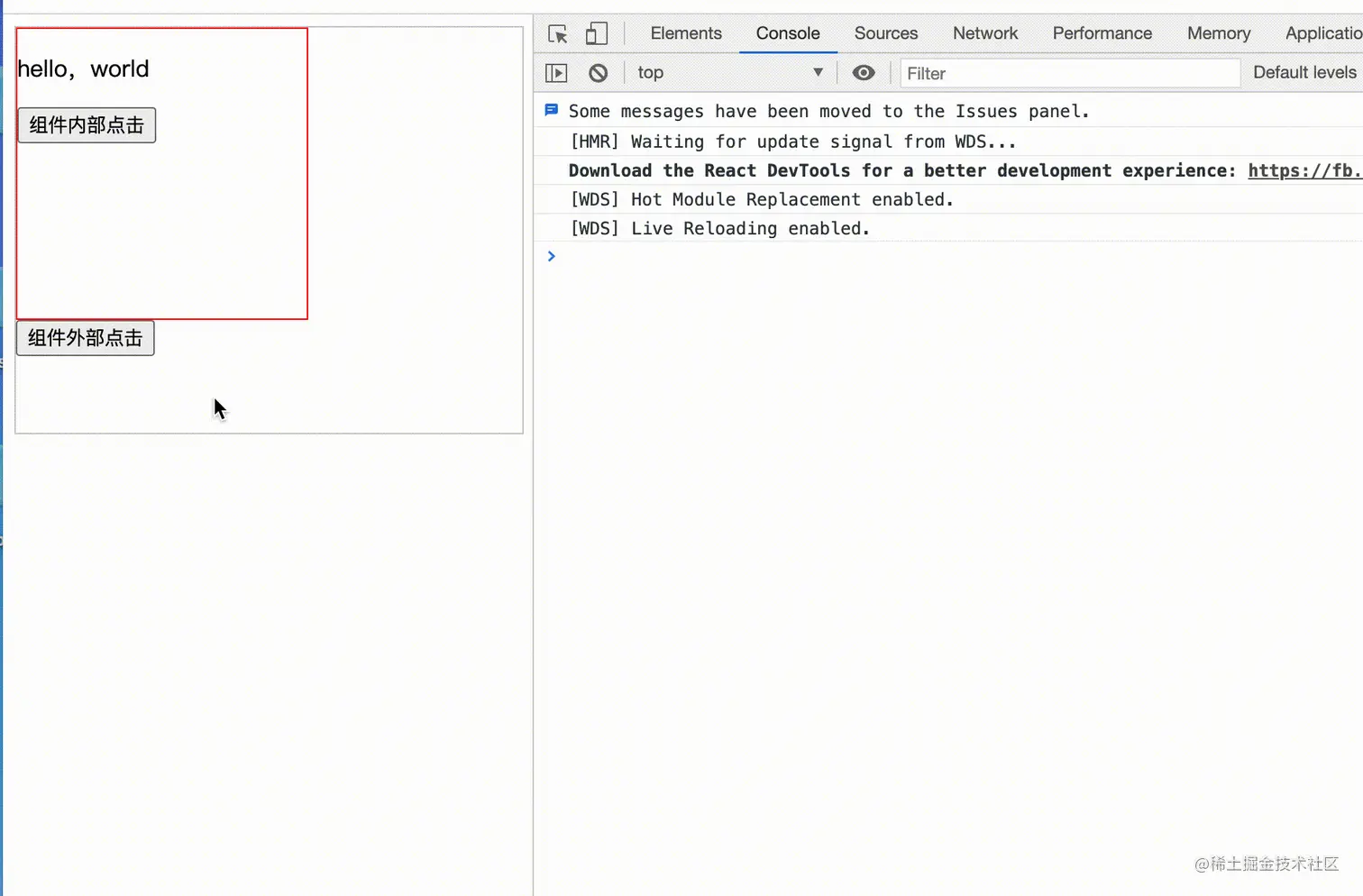Open the Performance tab
1363x896 pixels.
click(x=1102, y=33)
